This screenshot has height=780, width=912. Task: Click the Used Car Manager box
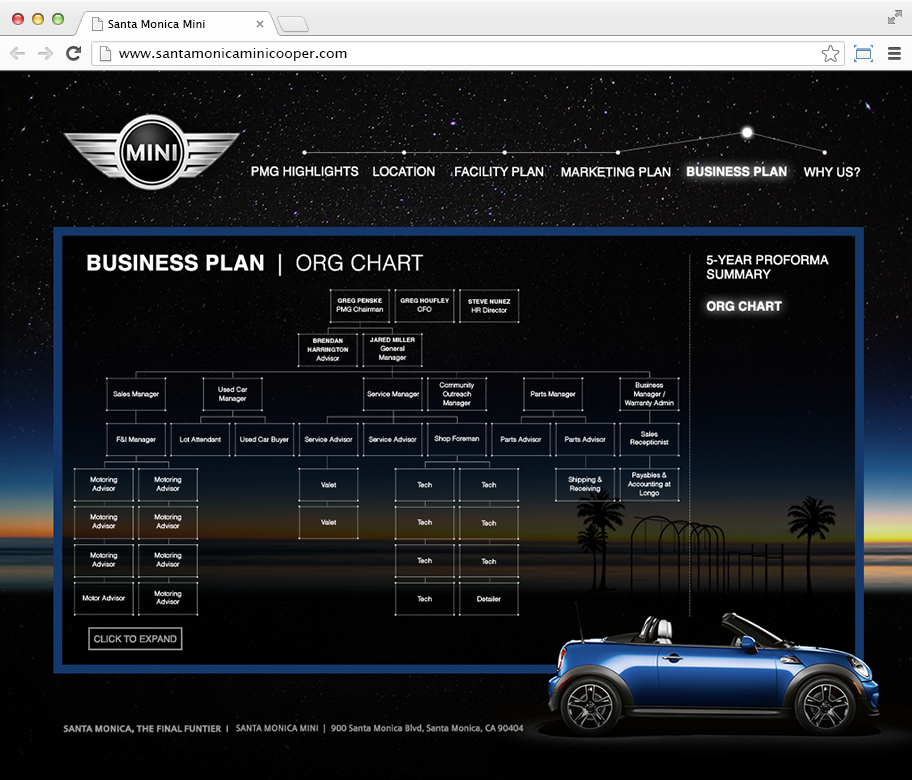[233, 394]
